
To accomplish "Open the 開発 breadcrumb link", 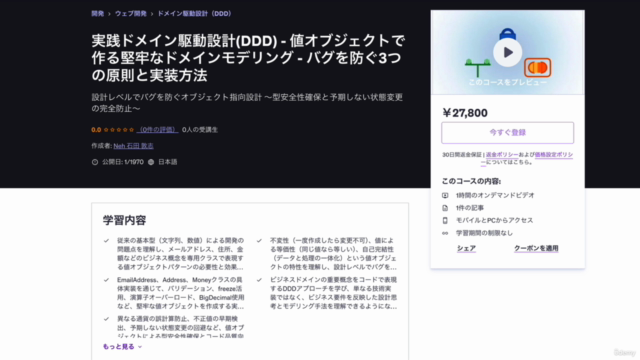I will pos(98,13).
